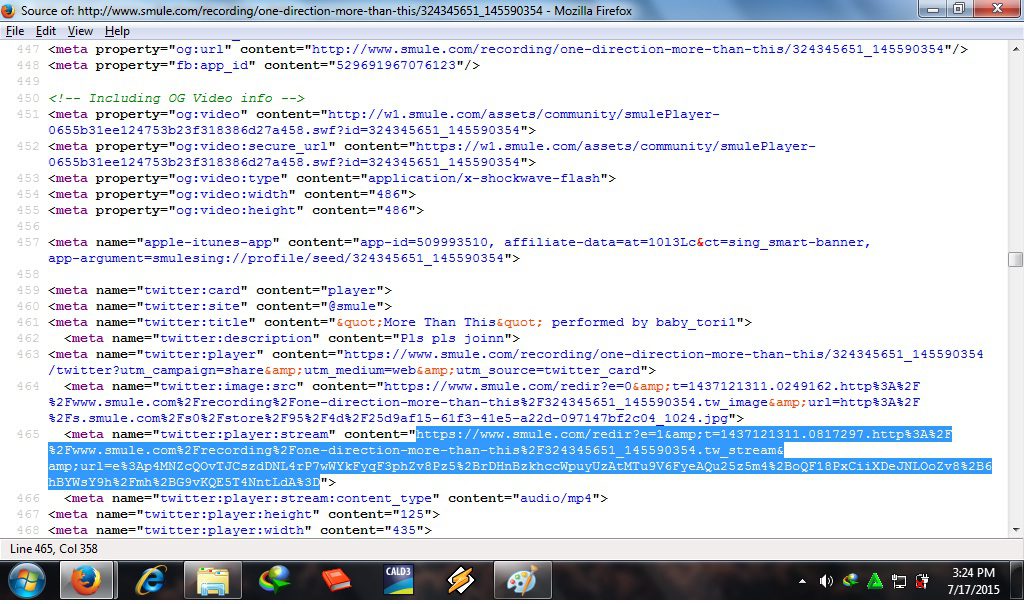The width and height of the screenshot is (1026, 604).
Task: Open the CALD3 dictionary taskbar icon
Action: [398, 581]
